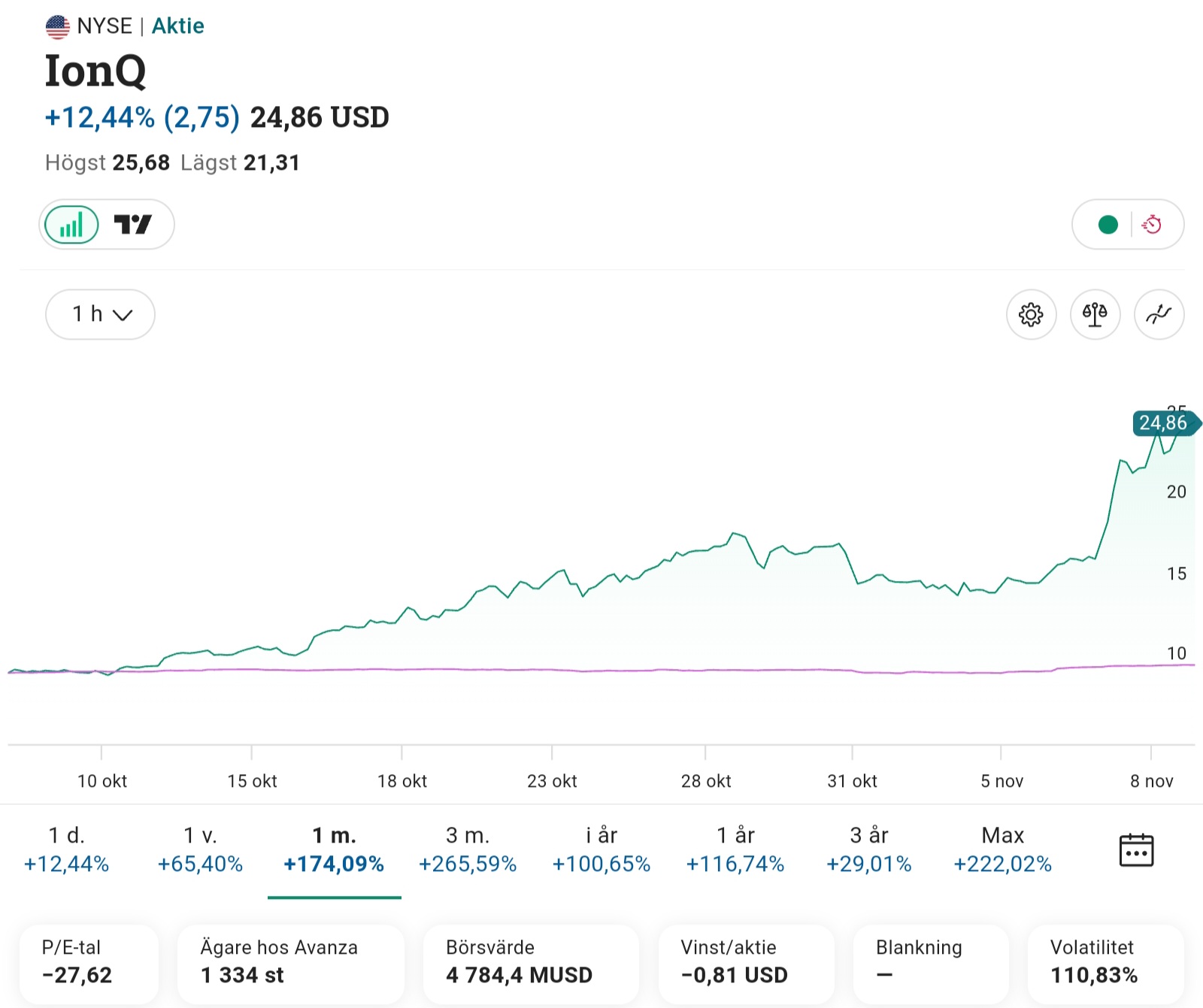The image size is (1203, 1008).
Task: Click the 31 okt axis label
Action: (853, 781)
